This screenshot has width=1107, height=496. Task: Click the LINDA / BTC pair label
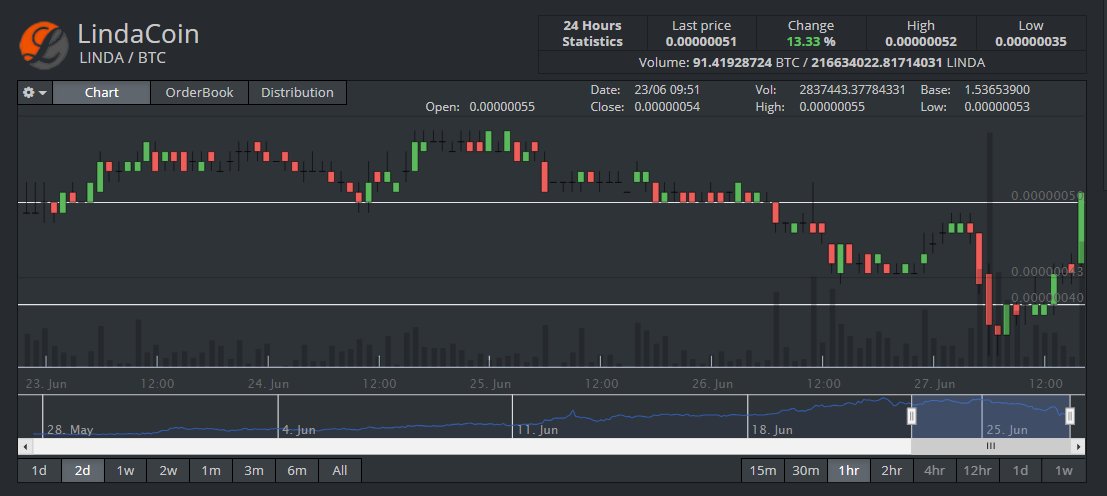point(122,58)
